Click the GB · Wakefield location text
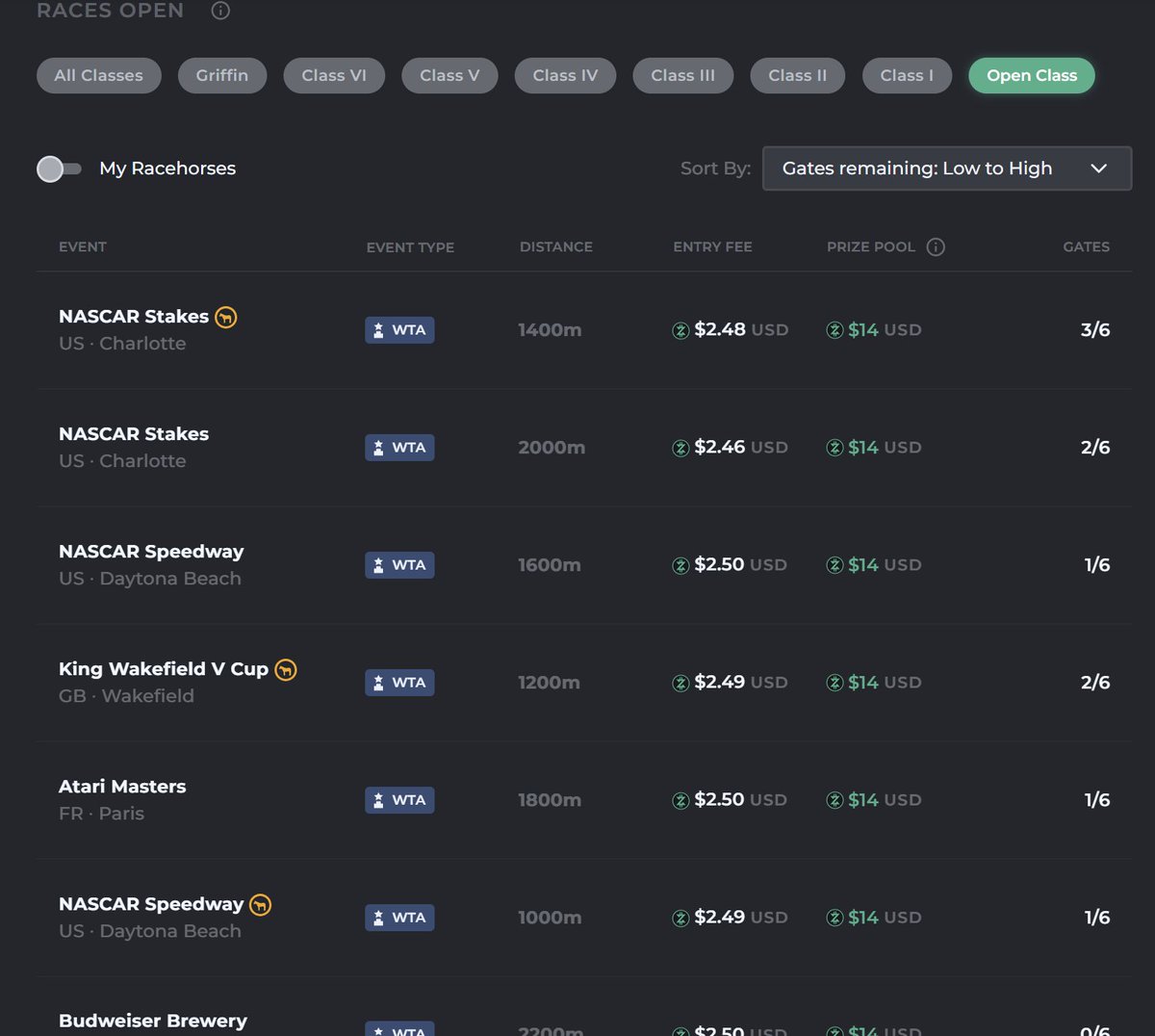This screenshot has width=1155, height=1036. point(126,696)
